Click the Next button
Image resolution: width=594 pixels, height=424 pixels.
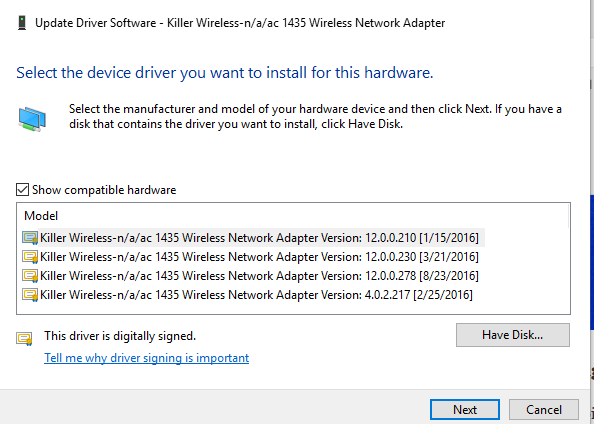465,410
